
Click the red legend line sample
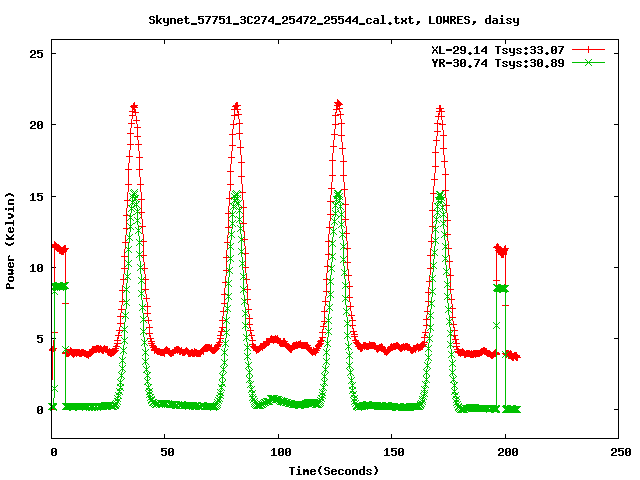tap(588, 50)
